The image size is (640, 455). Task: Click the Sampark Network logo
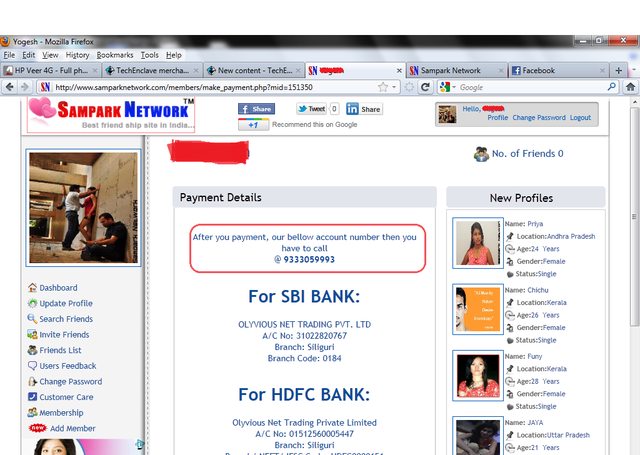[111, 115]
